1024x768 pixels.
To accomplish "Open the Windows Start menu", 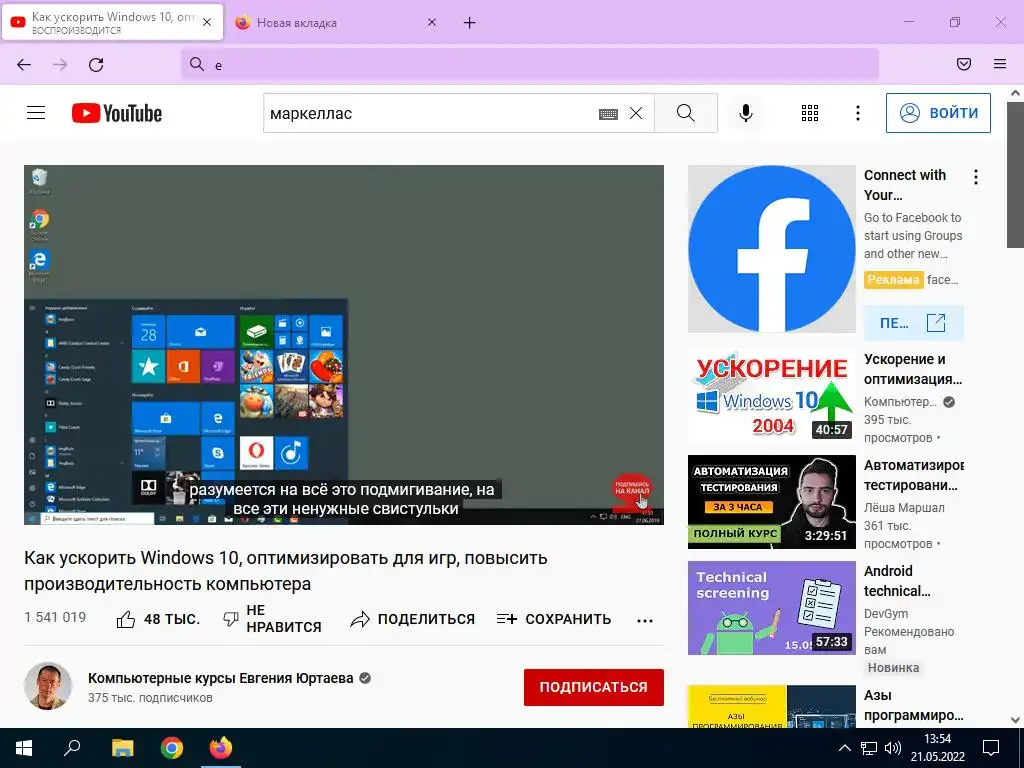I will [x=24, y=748].
